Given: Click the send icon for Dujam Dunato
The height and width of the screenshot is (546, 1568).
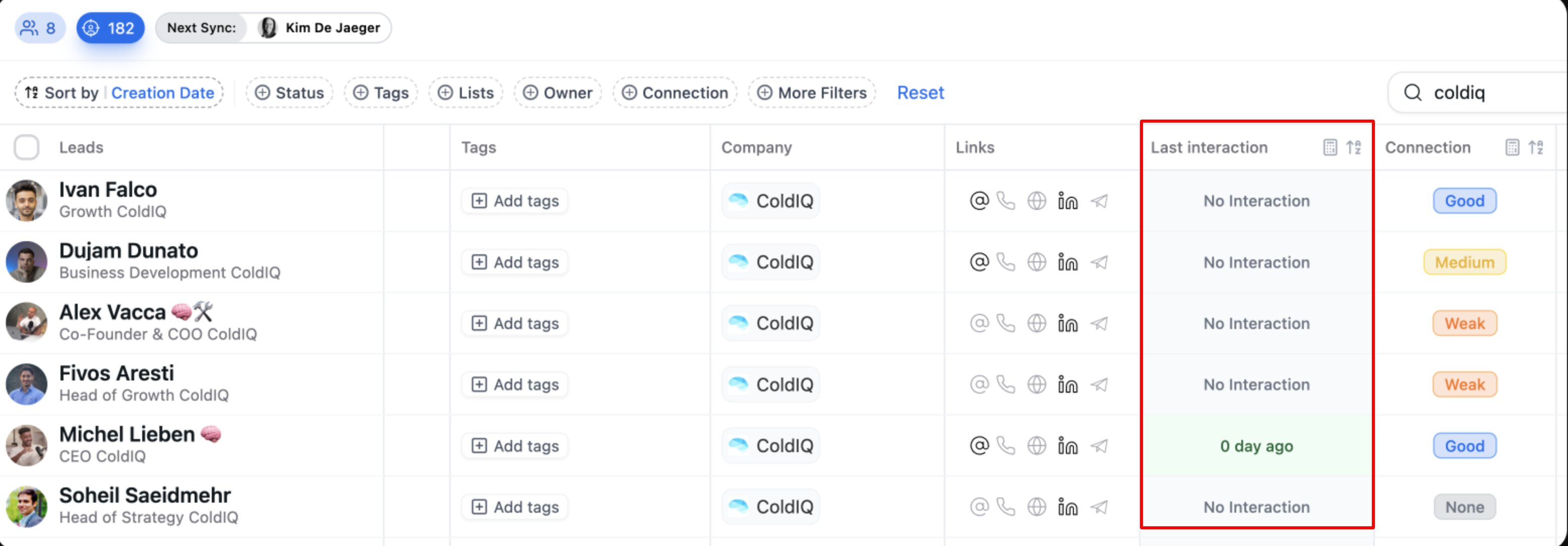Looking at the screenshot, I should point(1099,262).
